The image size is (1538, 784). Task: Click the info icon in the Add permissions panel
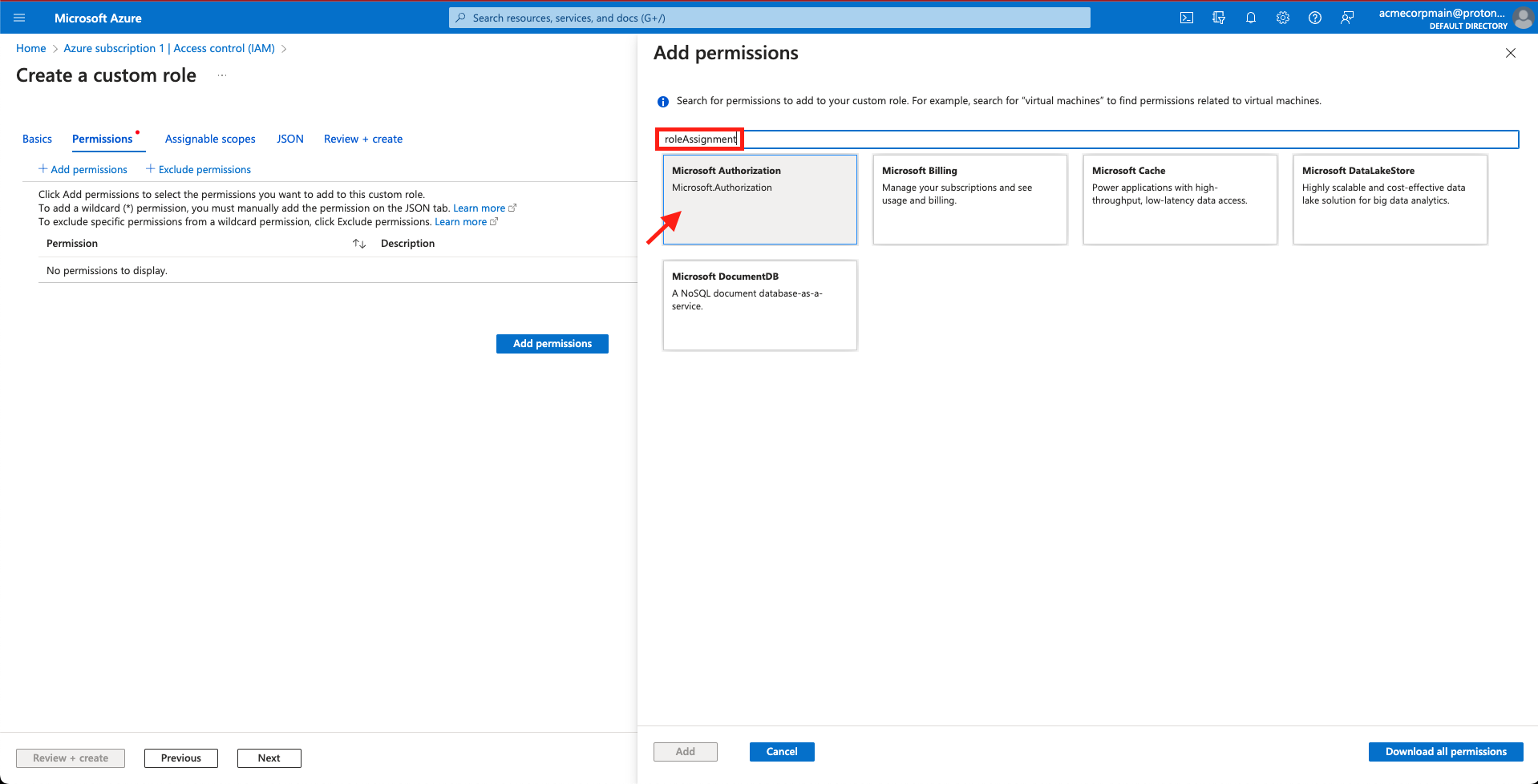pos(663,102)
